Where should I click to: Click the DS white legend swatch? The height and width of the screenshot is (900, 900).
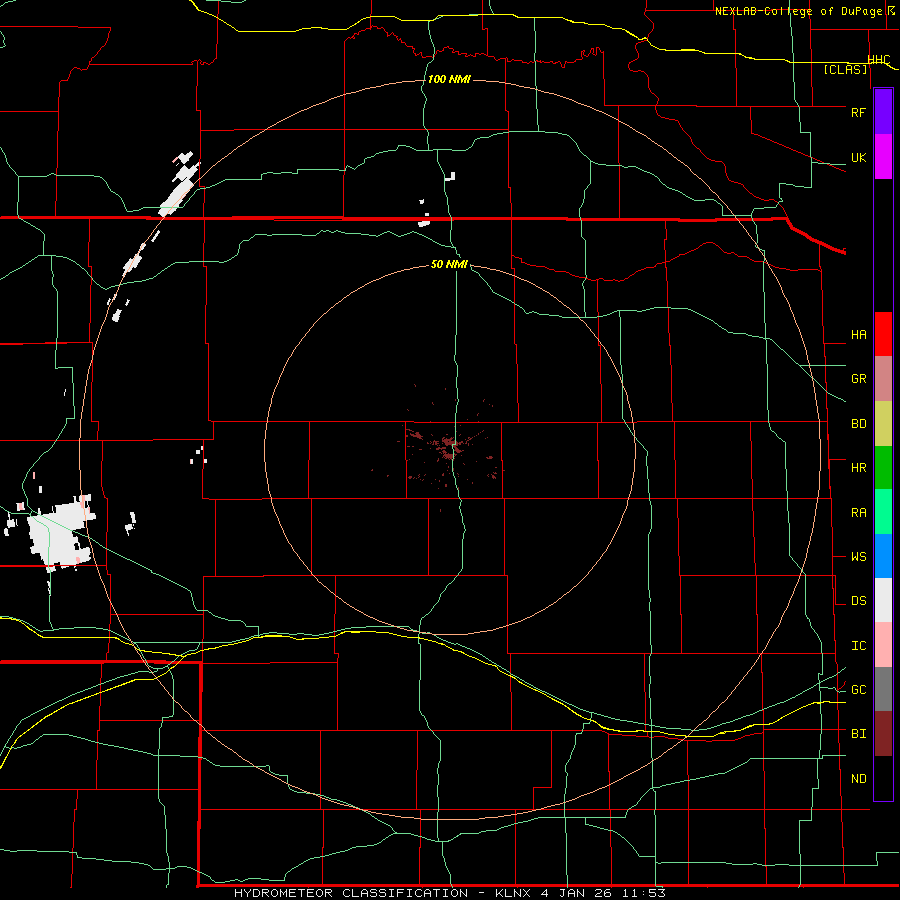(883, 600)
